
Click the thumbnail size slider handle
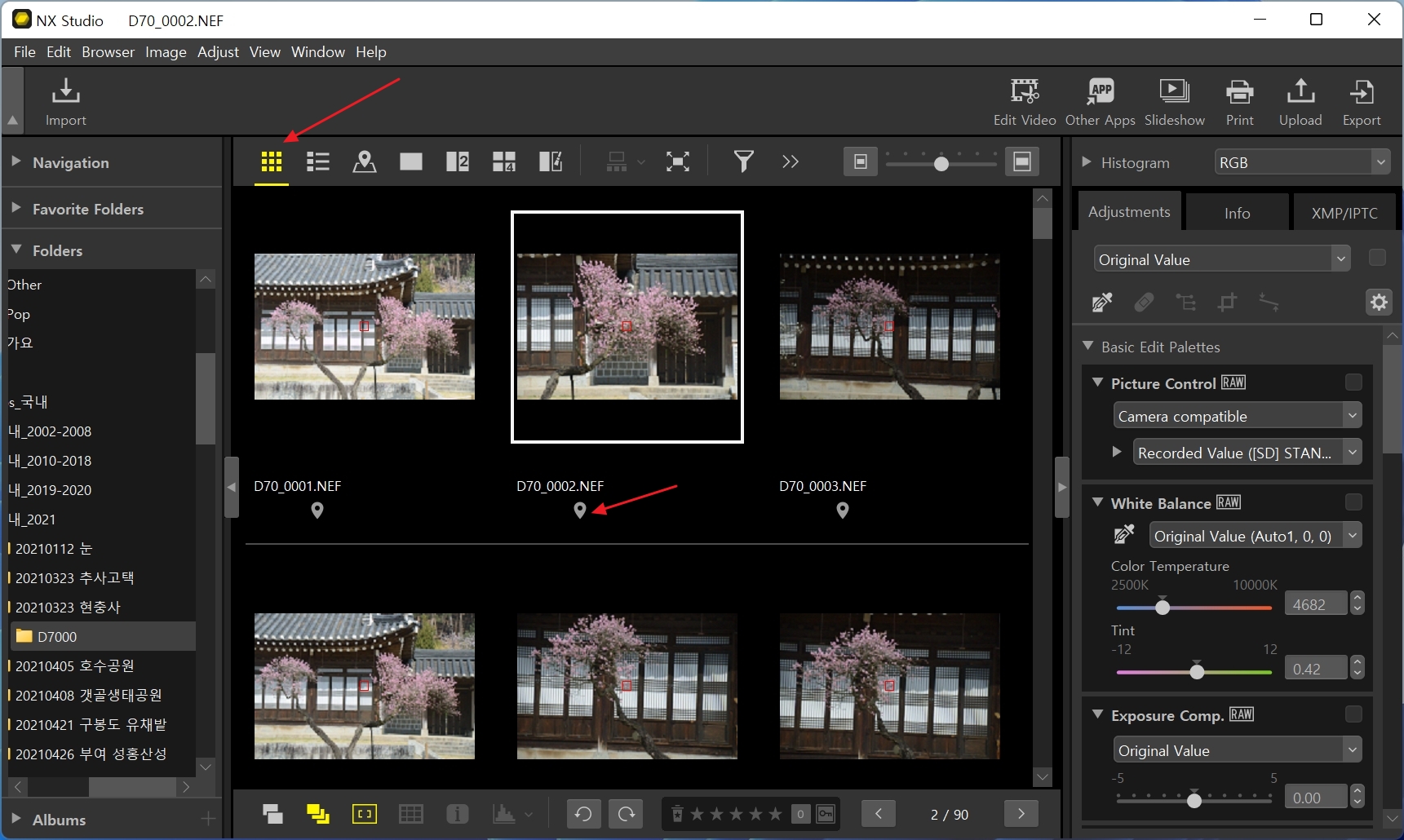(941, 163)
